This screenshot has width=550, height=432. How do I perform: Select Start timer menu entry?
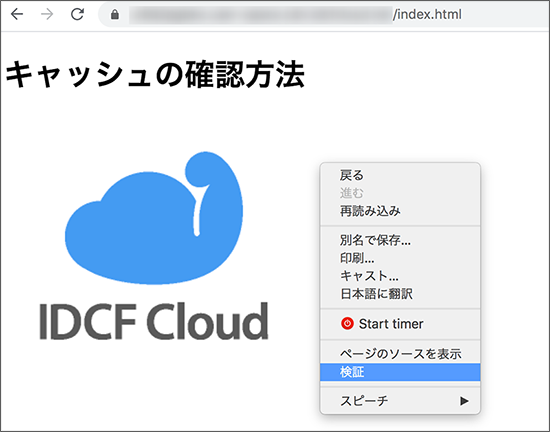(x=400, y=324)
